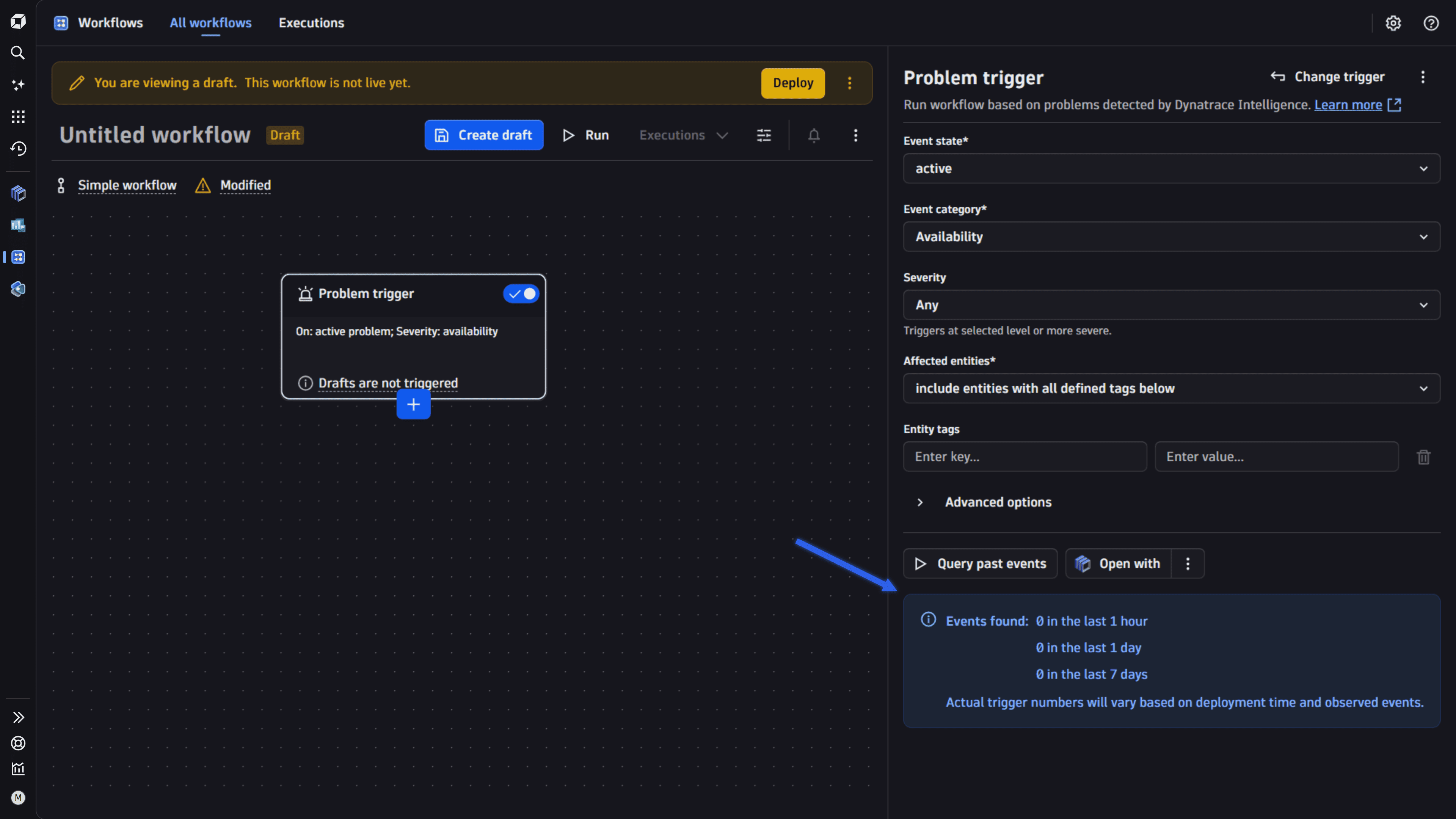The width and height of the screenshot is (1456, 819).
Task: Open the Affected entities dropdown
Action: [x=1172, y=388]
